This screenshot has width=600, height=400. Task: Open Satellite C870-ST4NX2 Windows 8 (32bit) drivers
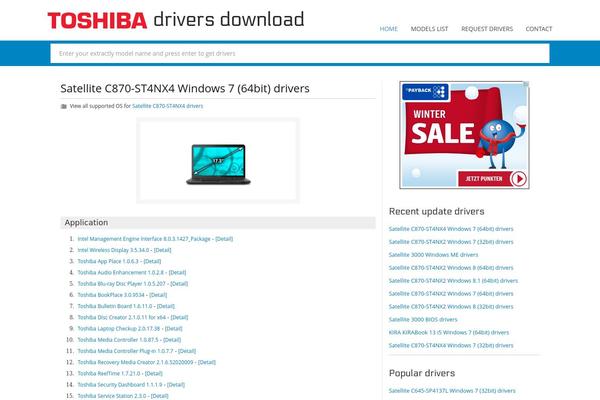(x=451, y=306)
